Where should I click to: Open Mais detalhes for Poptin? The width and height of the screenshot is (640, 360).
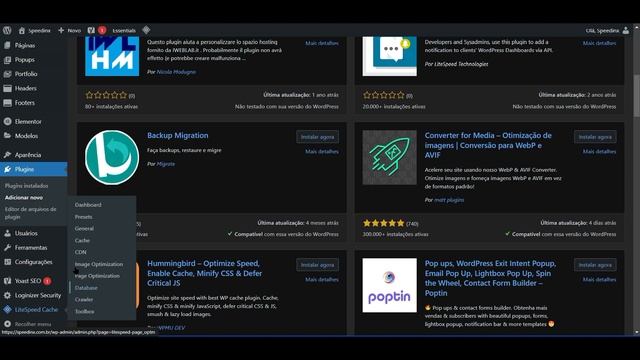[x=599, y=280]
